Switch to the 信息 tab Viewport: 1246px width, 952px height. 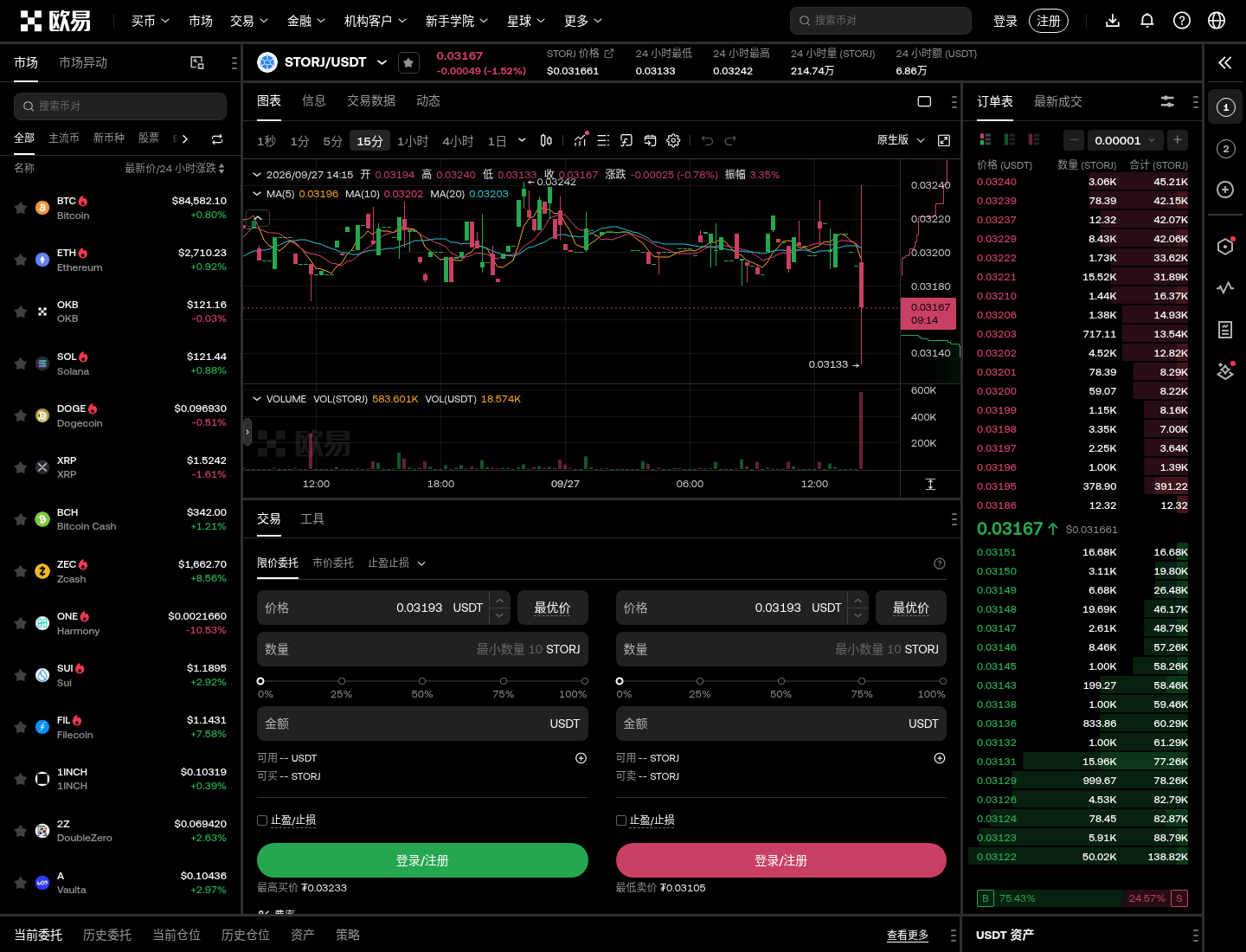313,101
